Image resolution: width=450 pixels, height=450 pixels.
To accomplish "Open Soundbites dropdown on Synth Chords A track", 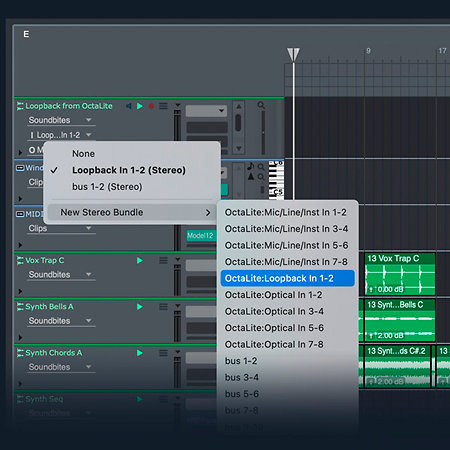I will [60, 367].
